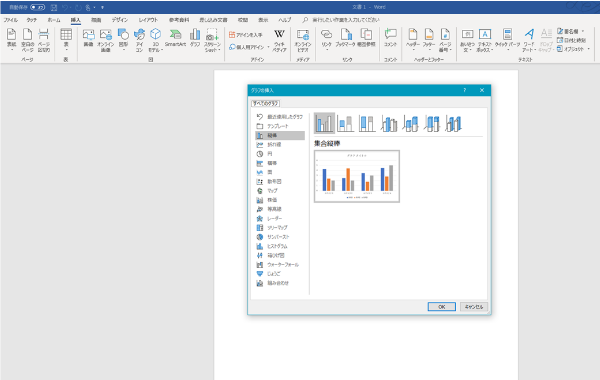Choose ウォーターフォール in the chart type list
Image resolution: width=600 pixels, height=380 pixels.
tap(280, 264)
